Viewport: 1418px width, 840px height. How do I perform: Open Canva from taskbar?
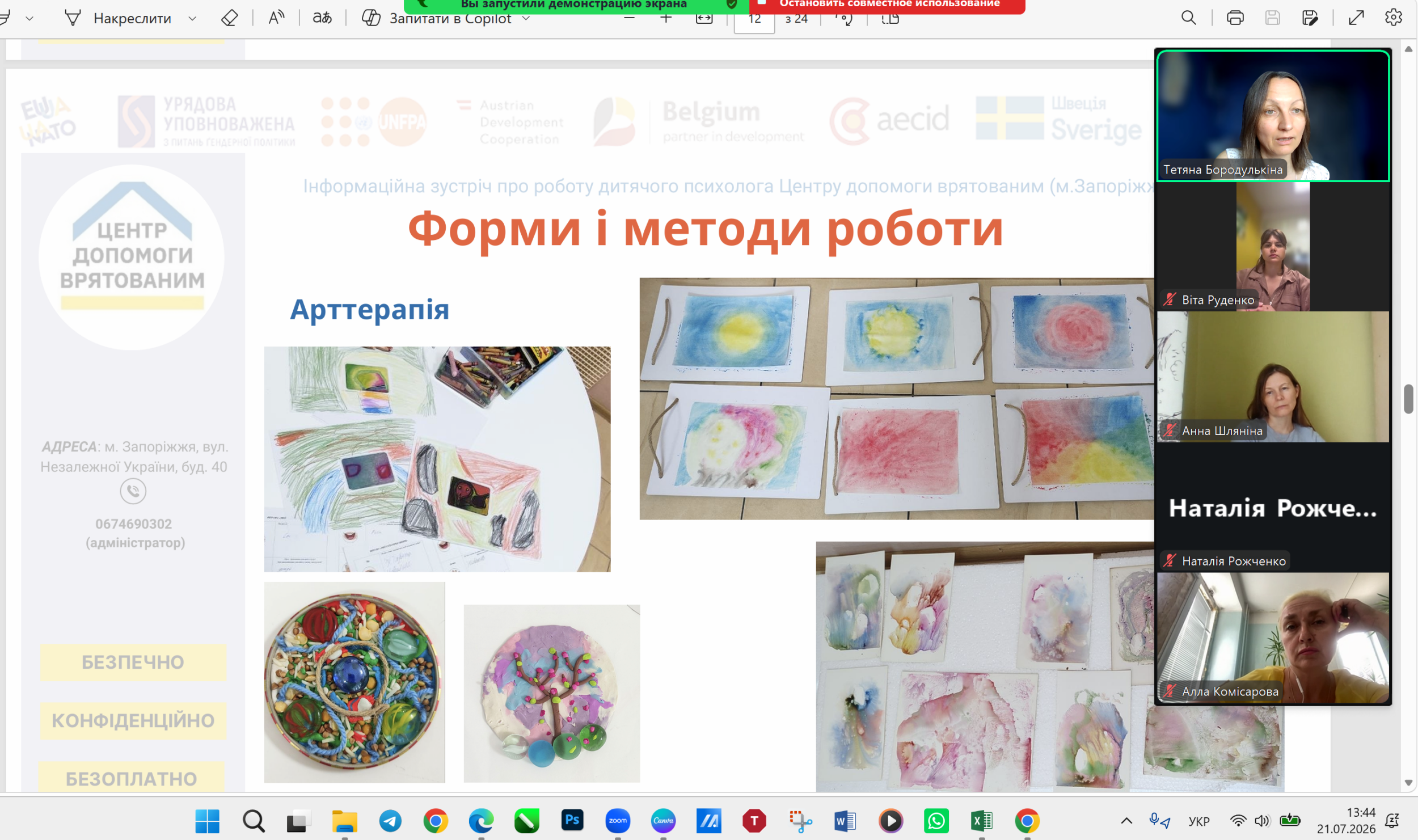[x=663, y=821]
